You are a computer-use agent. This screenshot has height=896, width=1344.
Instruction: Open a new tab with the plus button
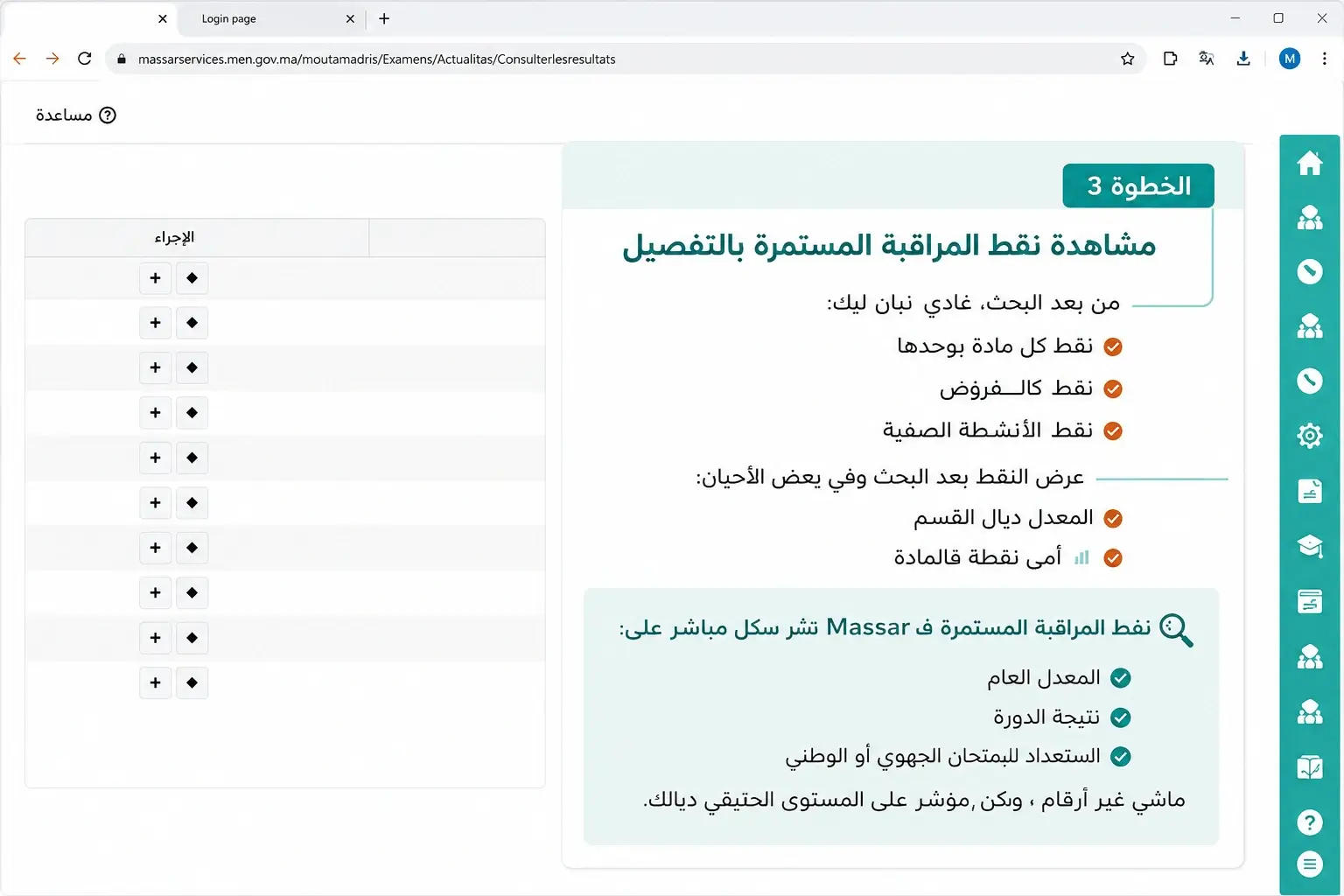point(384,18)
